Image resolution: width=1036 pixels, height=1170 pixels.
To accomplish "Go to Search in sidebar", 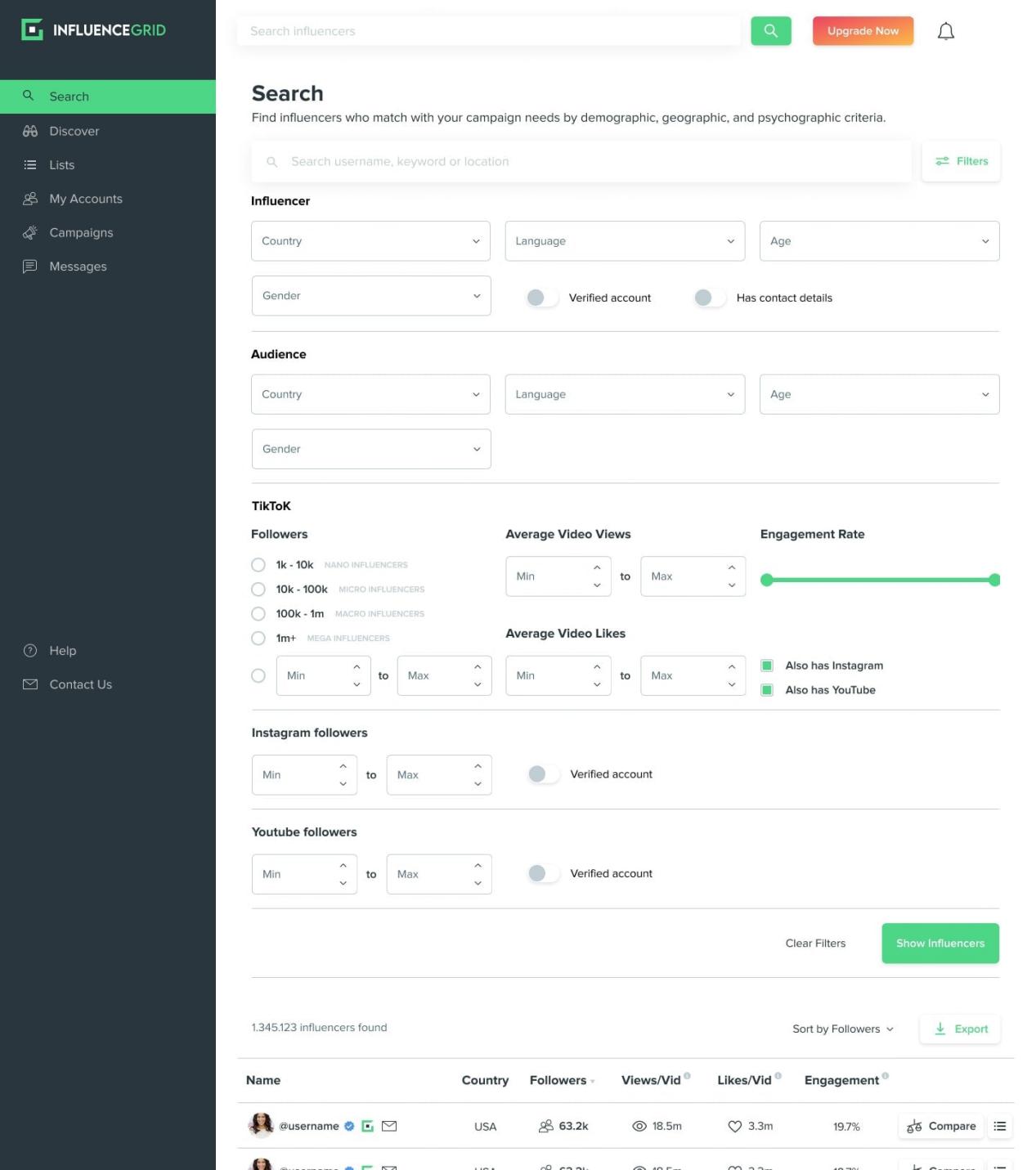I will (x=108, y=96).
